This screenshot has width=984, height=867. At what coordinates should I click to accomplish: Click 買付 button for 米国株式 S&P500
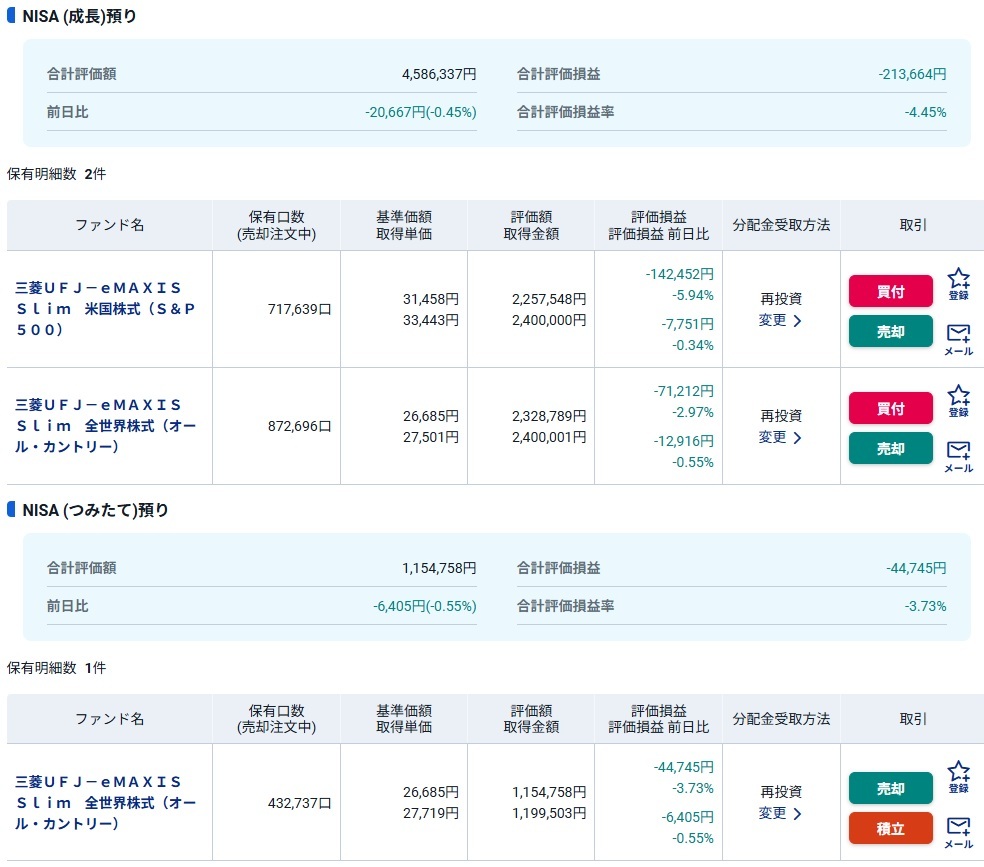click(x=890, y=291)
